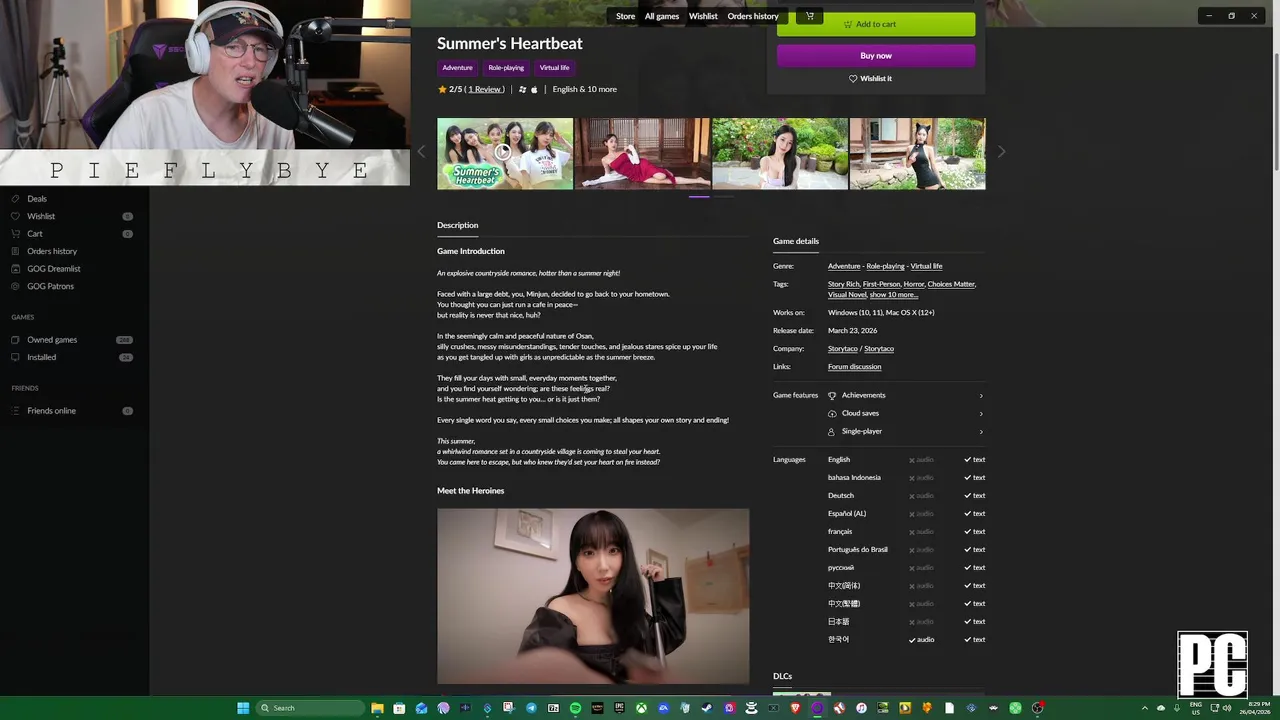Click the Cloud saves icon
Viewport: 1280px width, 720px height.
[x=832, y=413]
